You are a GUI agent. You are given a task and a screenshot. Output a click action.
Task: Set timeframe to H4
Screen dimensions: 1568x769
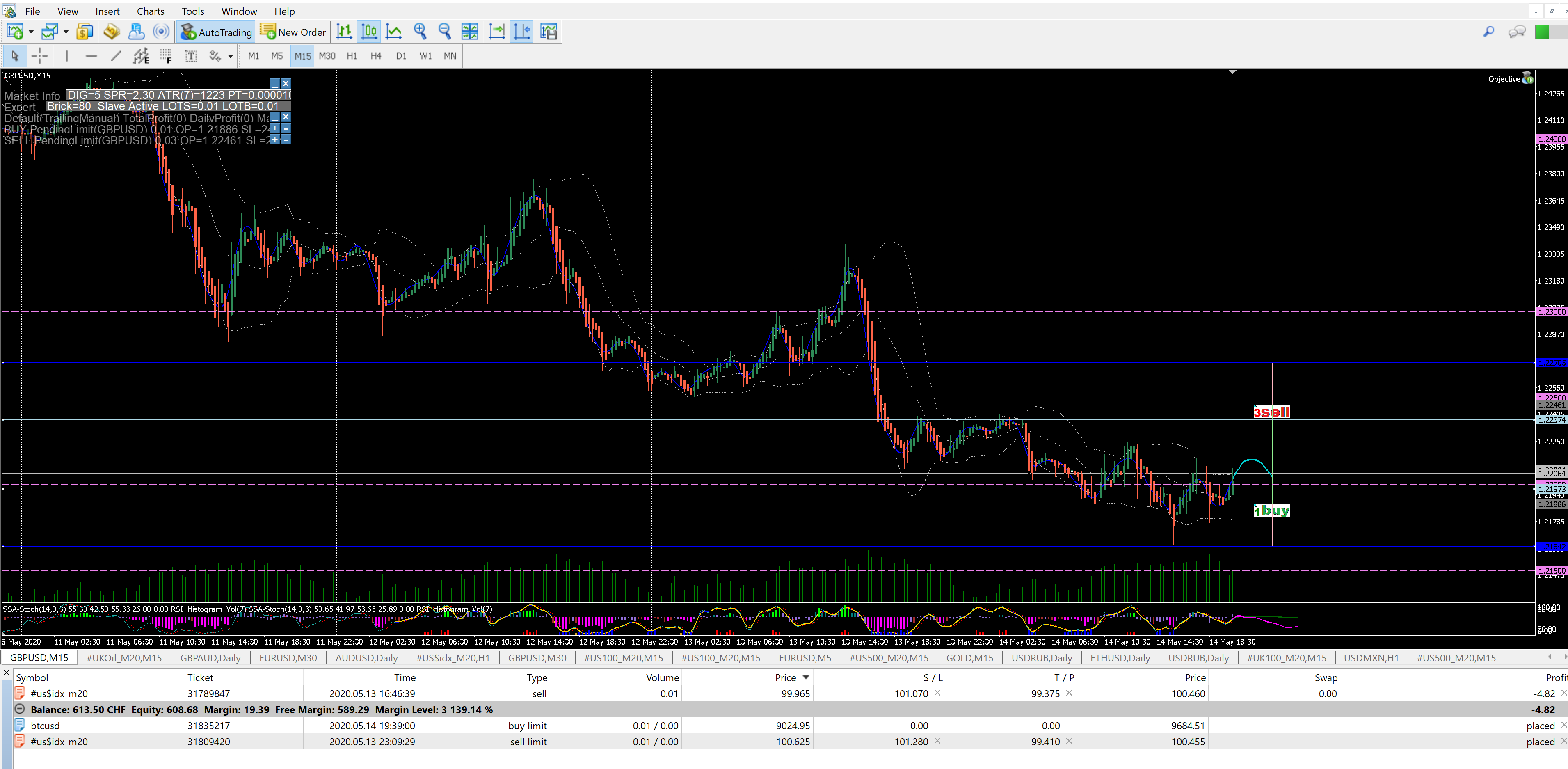(375, 56)
